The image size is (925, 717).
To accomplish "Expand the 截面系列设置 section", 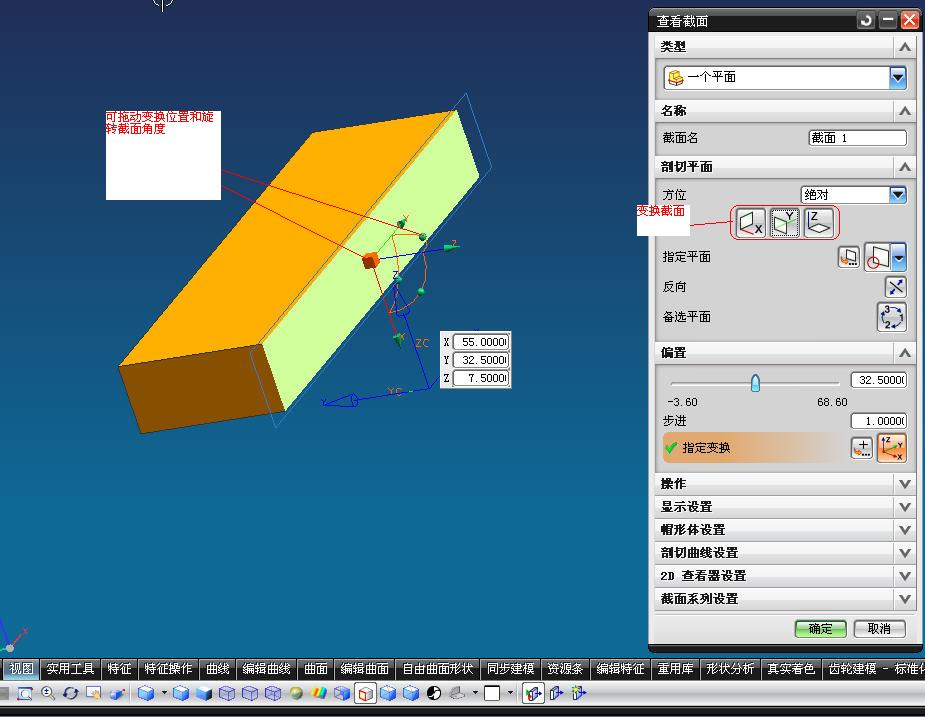I will point(904,599).
